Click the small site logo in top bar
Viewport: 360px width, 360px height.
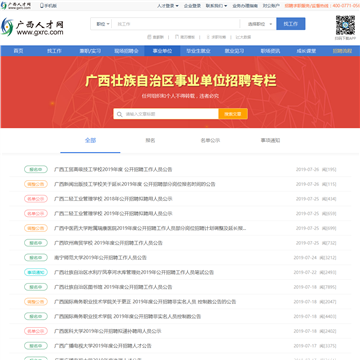point(16,6)
